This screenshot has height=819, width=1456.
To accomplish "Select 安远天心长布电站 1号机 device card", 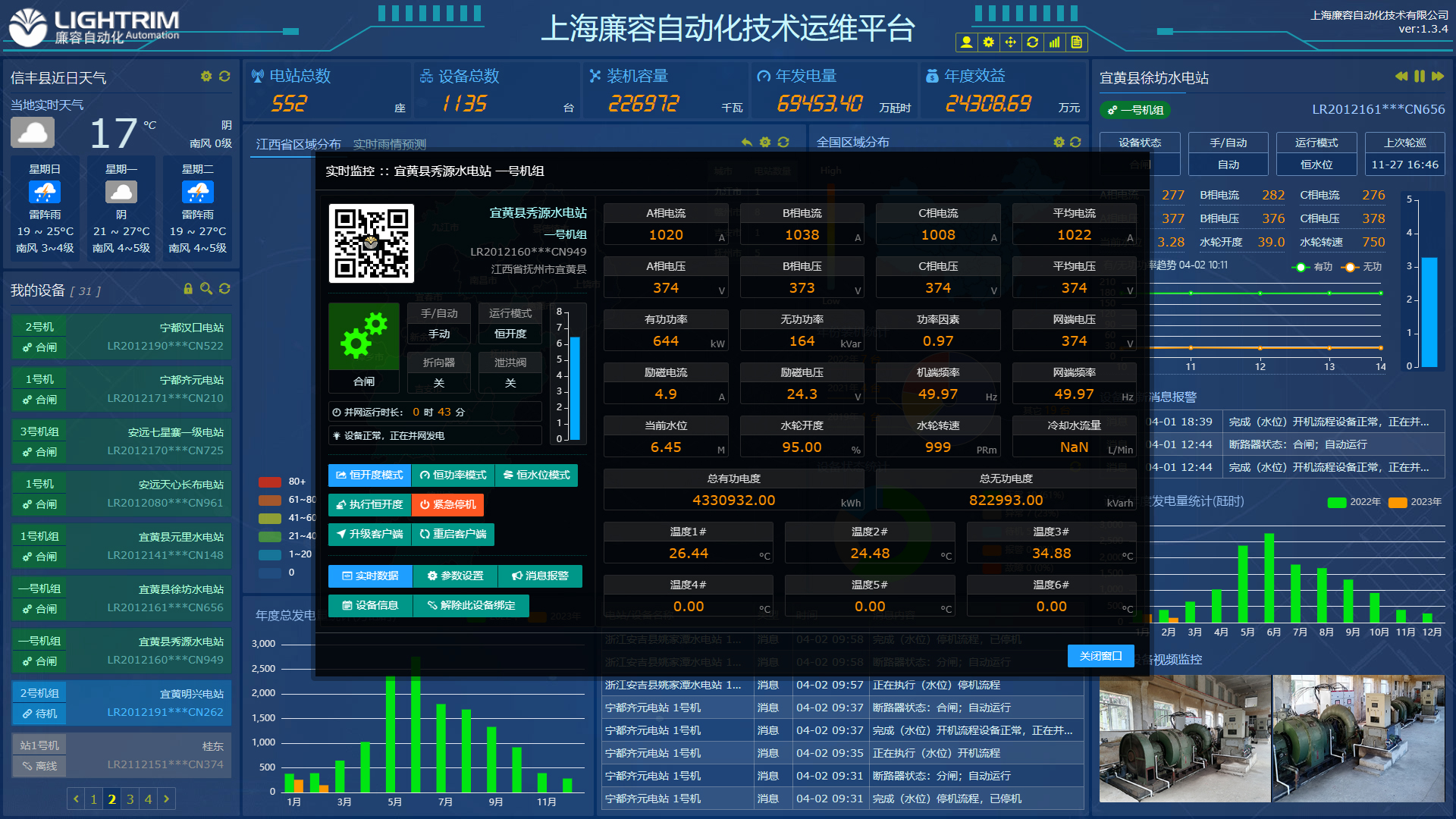I will (x=122, y=494).
